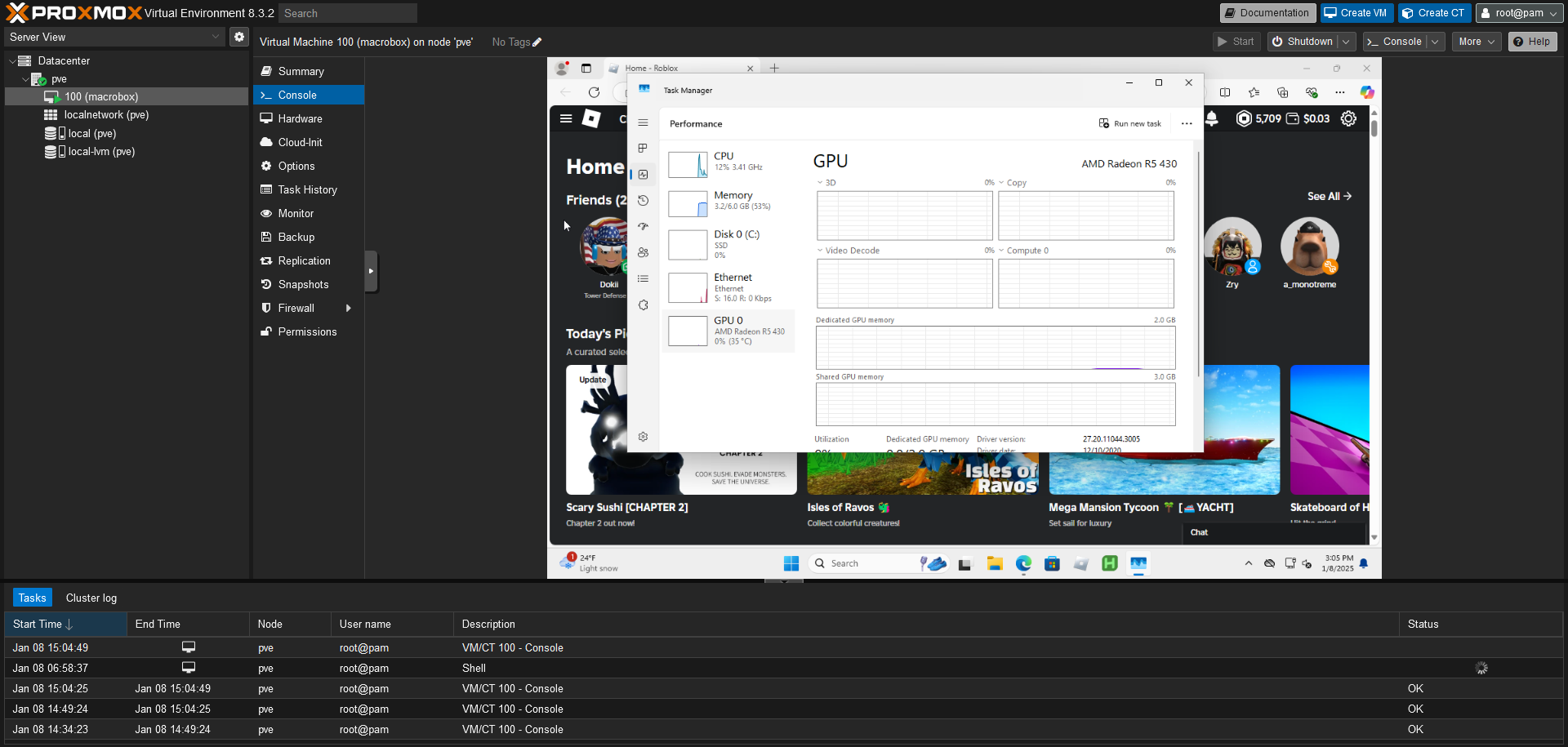Open the Roblox settings gear icon

(1348, 119)
